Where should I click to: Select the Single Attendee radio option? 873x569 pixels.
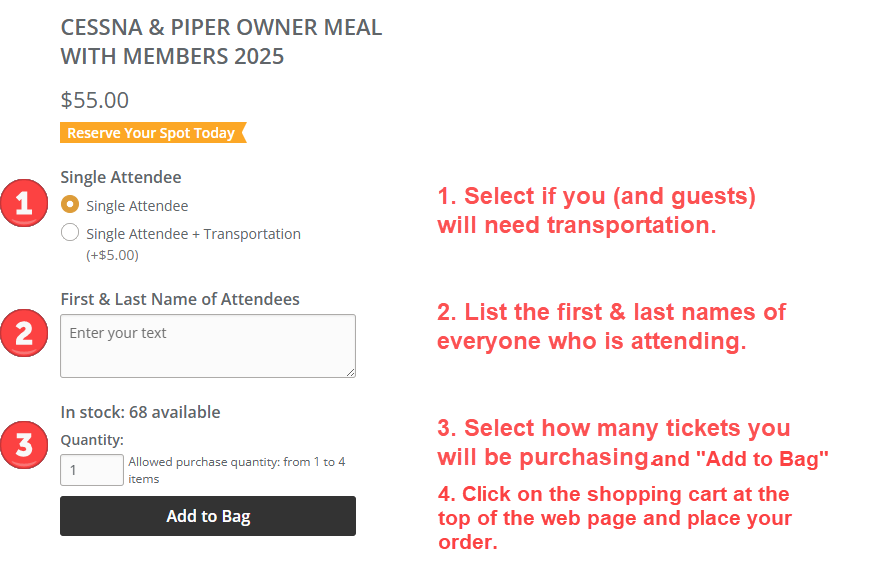pyautogui.click(x=70, y=204)
